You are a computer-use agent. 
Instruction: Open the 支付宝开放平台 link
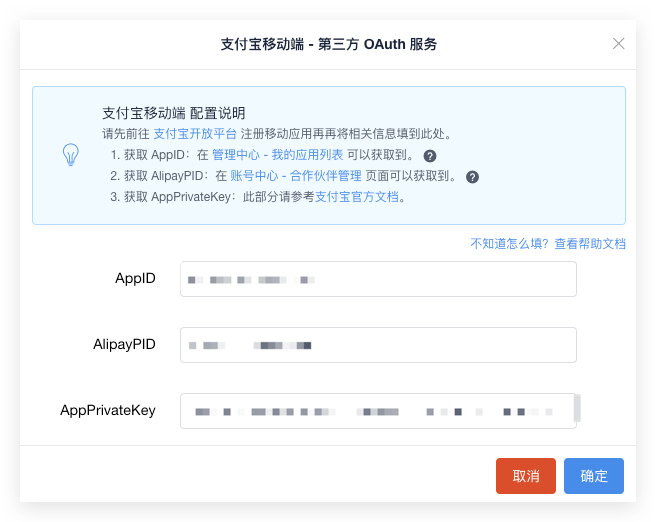pos(195,134)
